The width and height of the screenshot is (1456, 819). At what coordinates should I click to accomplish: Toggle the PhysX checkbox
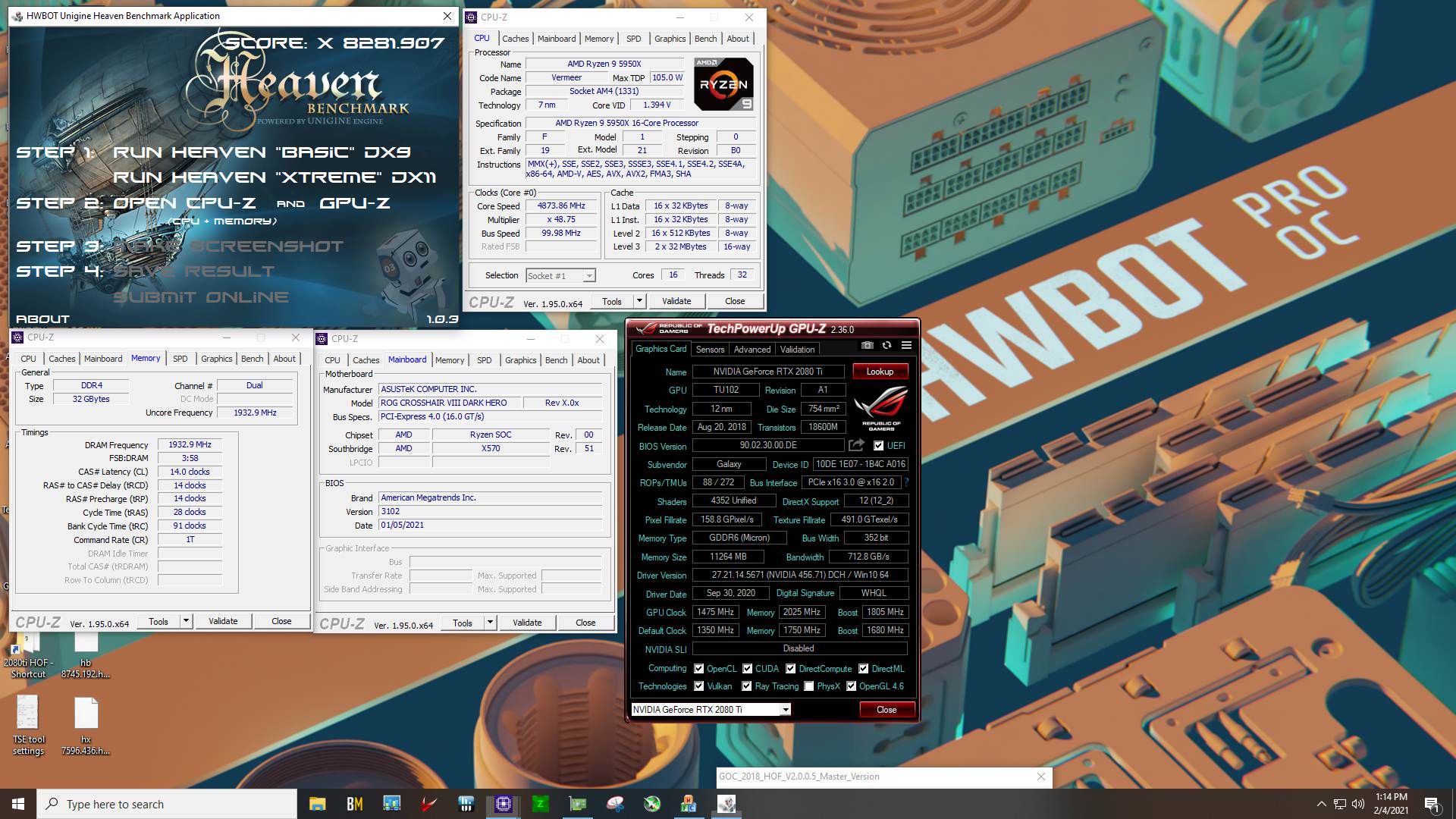point(809,686)
